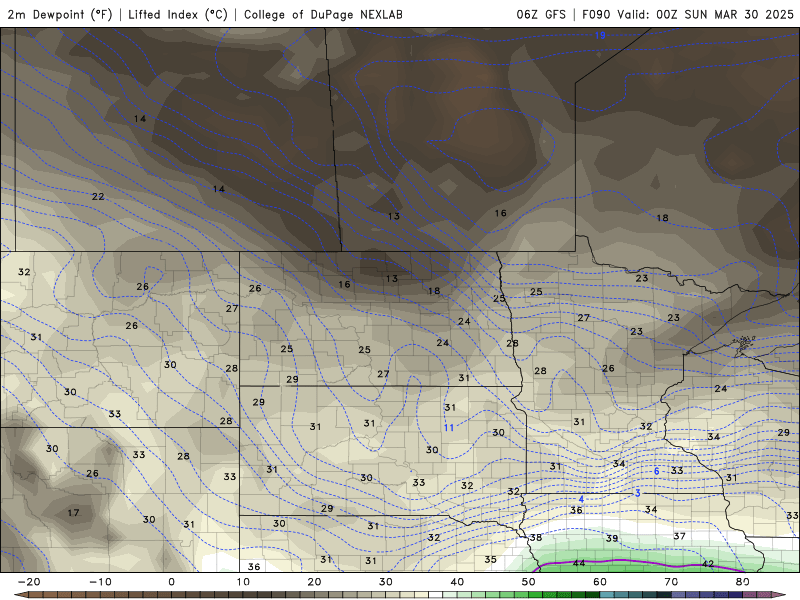Click the '22' dewpoint value

coord(98,196)
